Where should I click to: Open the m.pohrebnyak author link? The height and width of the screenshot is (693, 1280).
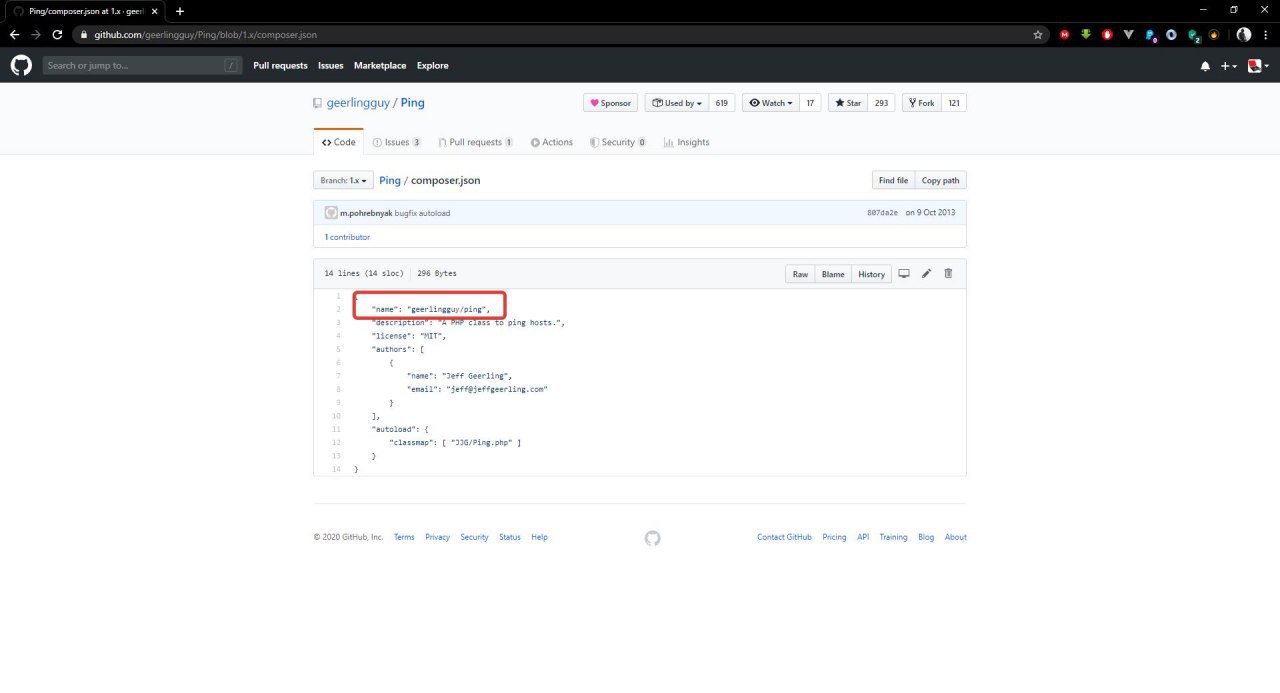[x=366, y=213]
